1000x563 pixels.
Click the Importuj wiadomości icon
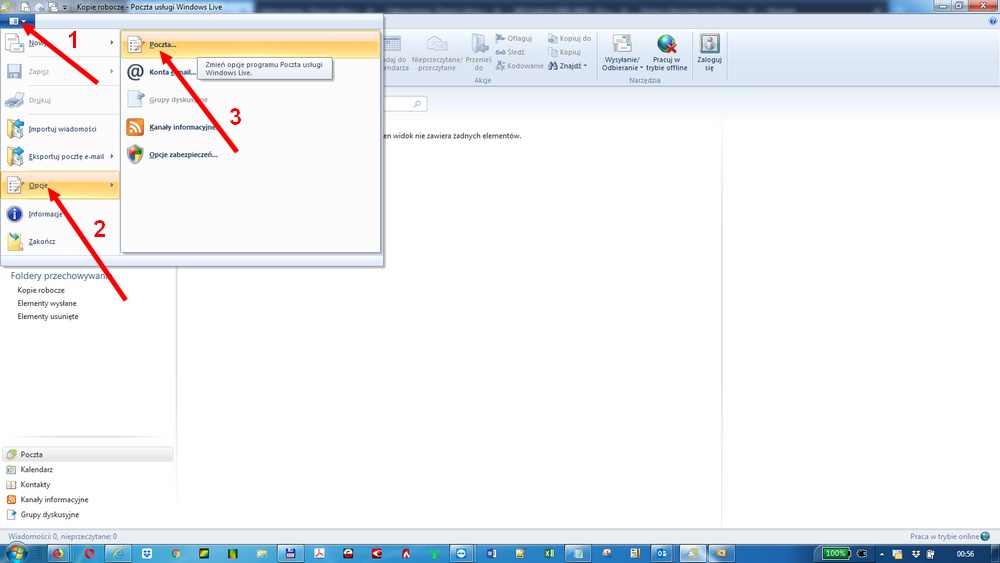click(14, 129)
